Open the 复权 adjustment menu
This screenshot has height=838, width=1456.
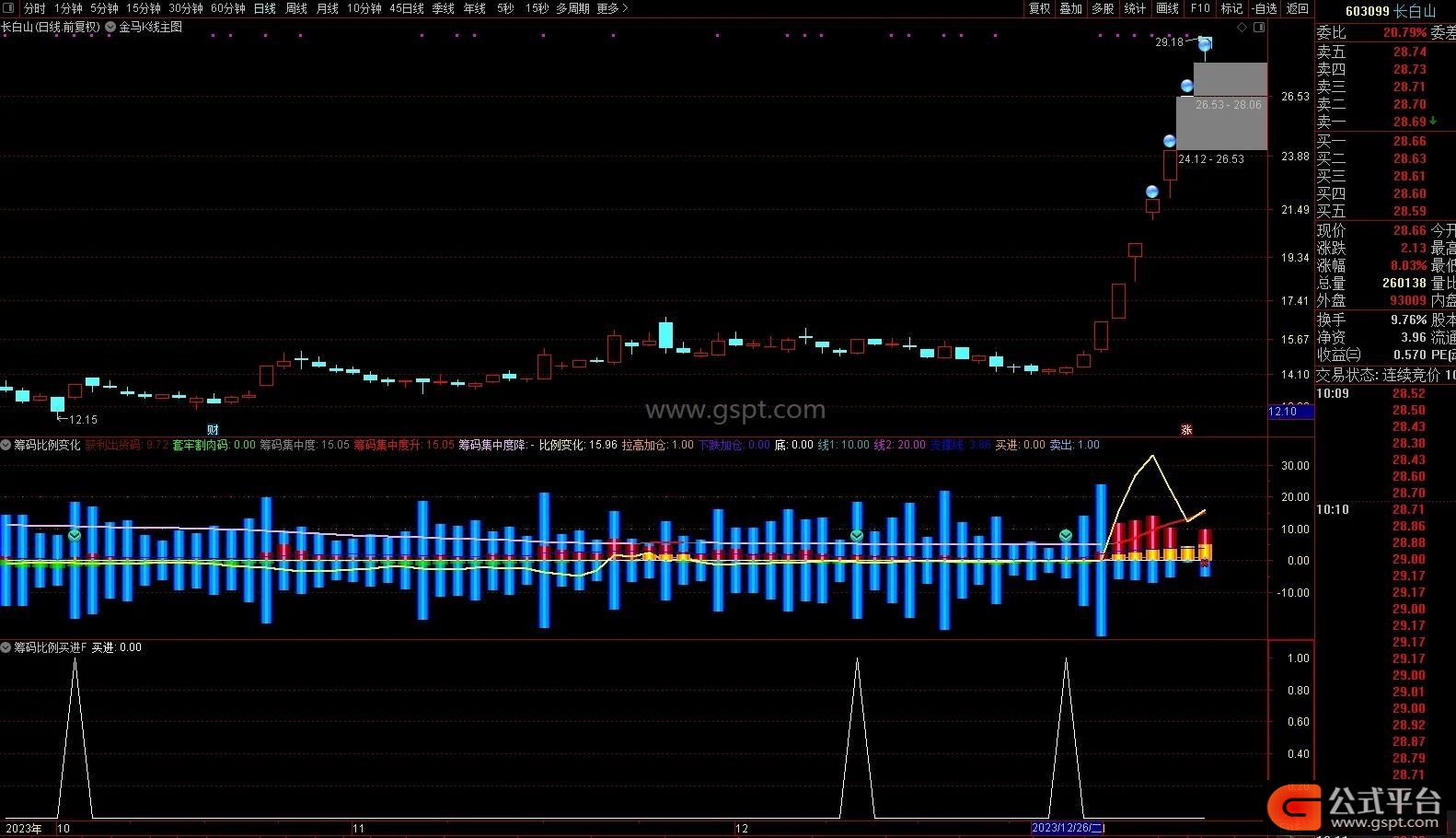pos(1039,8)
